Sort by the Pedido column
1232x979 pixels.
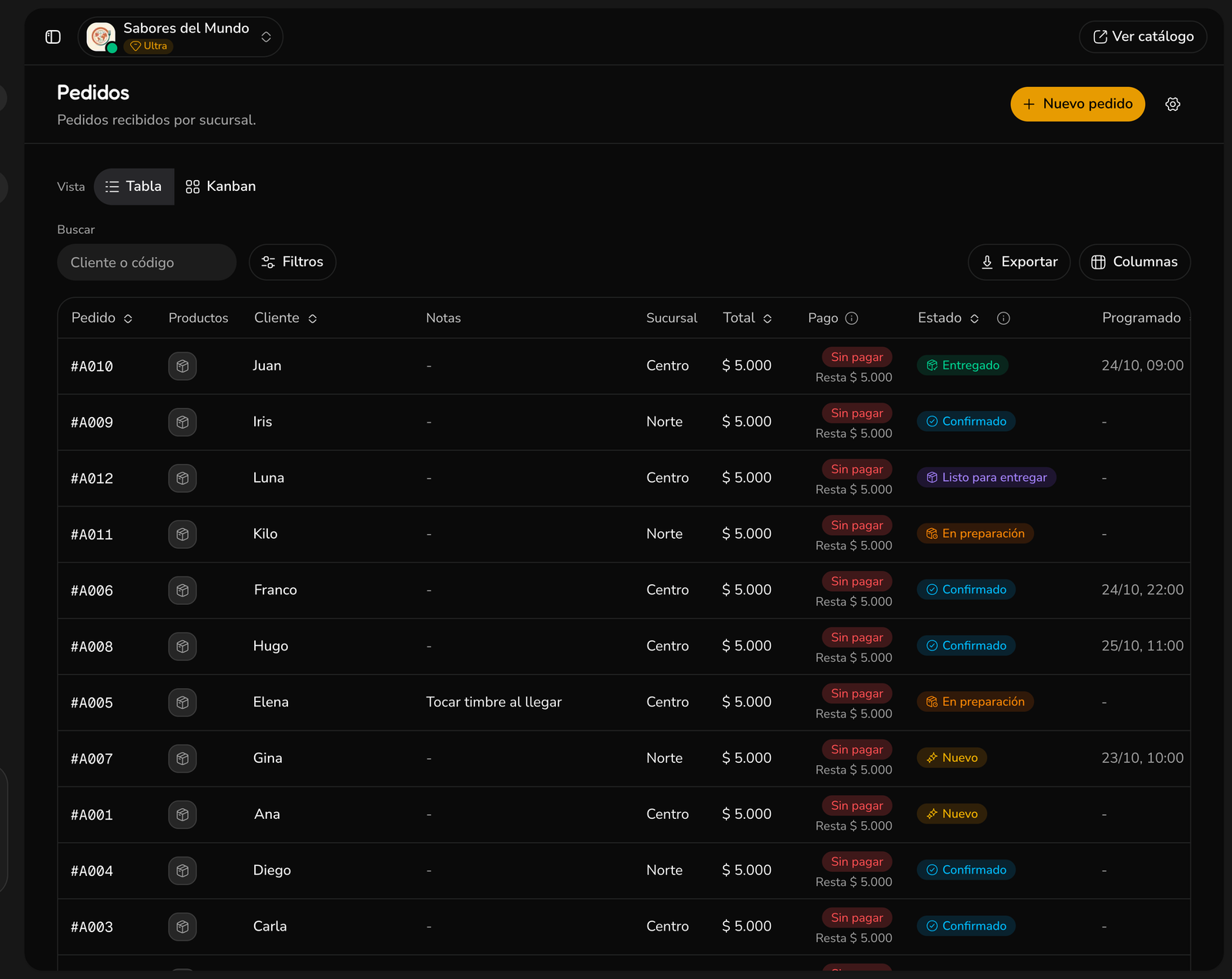coord(102,318)
